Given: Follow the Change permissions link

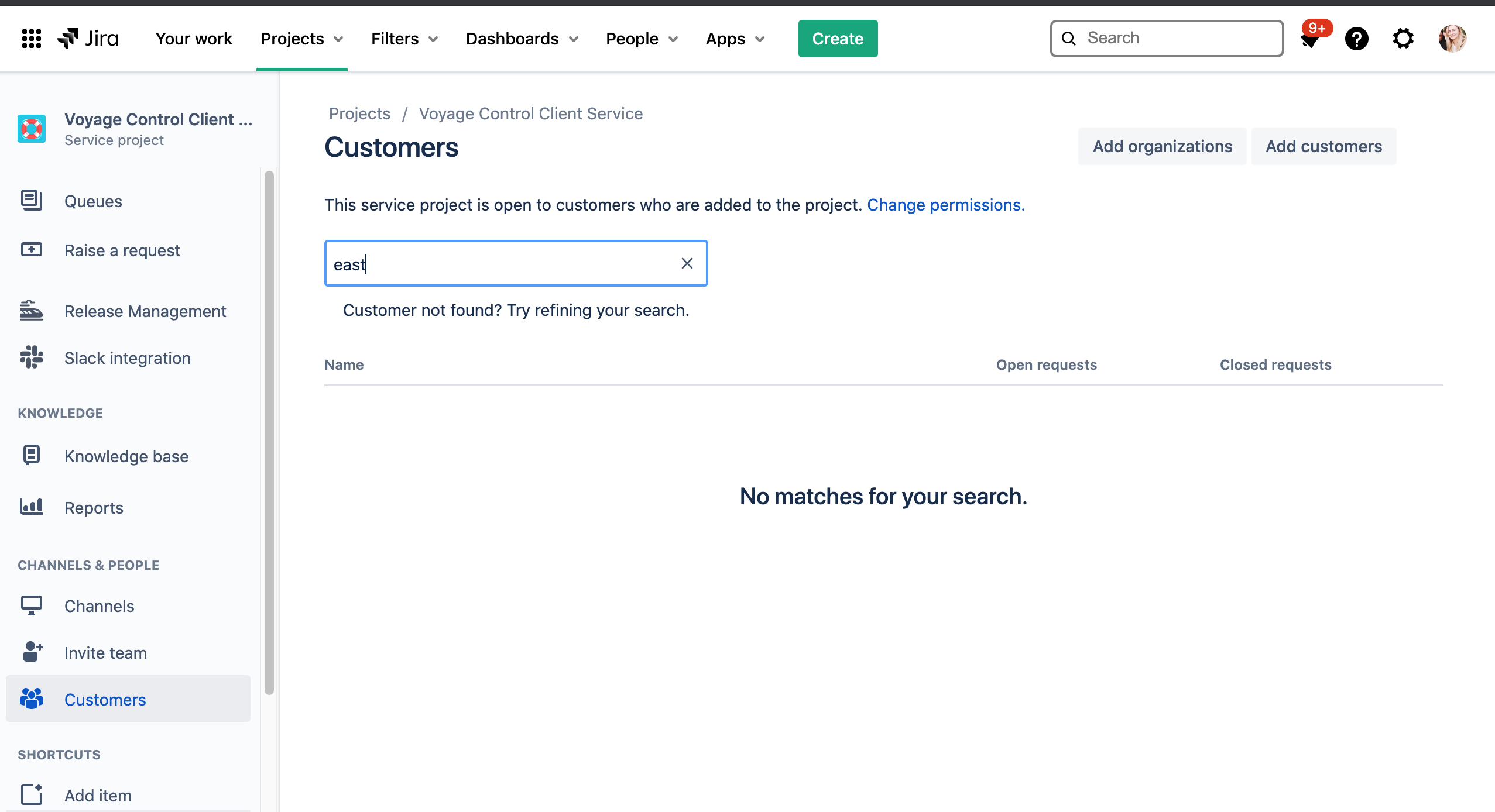Looking at the screenshot, I should point(946,205).
